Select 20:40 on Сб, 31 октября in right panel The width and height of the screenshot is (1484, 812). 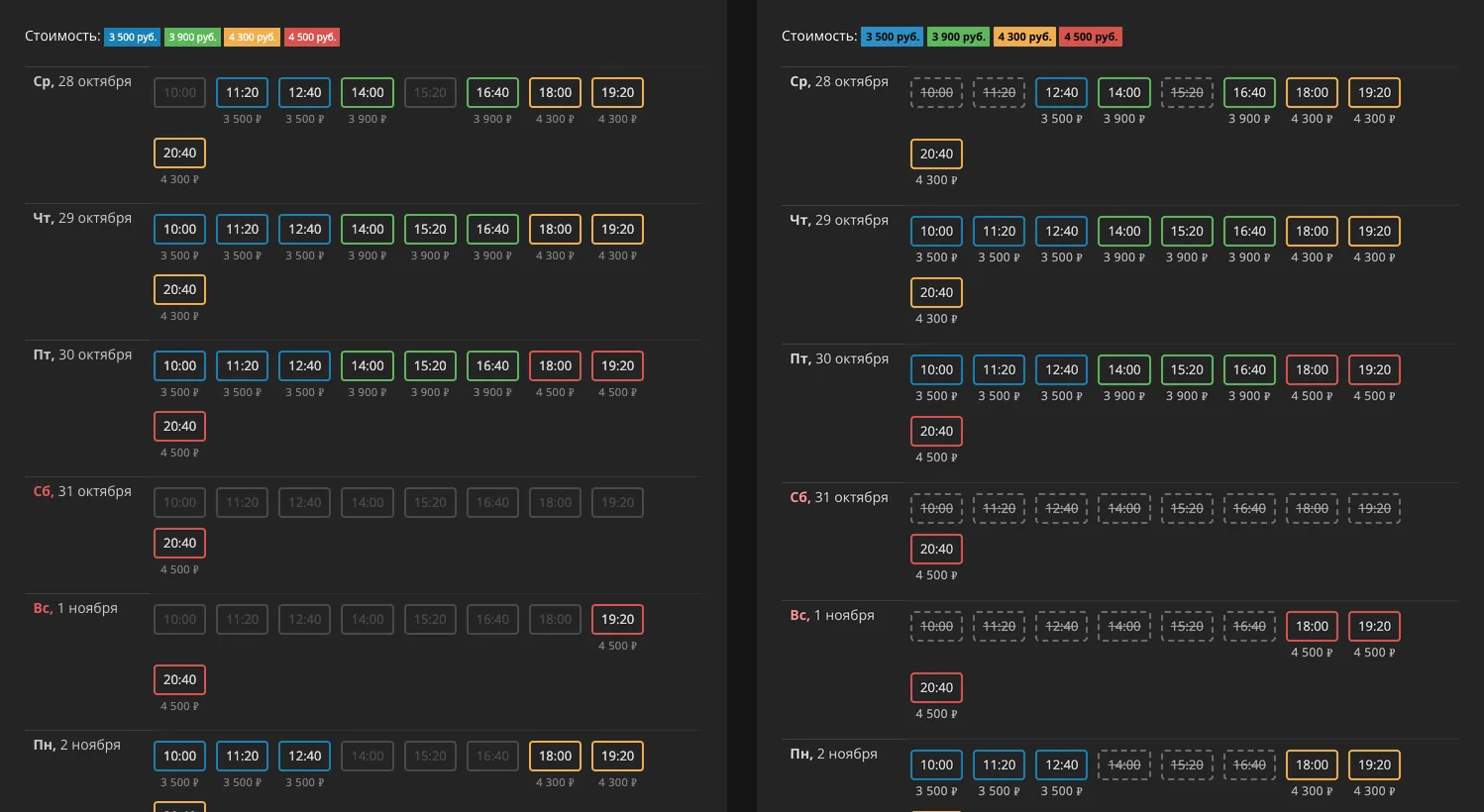936,549
